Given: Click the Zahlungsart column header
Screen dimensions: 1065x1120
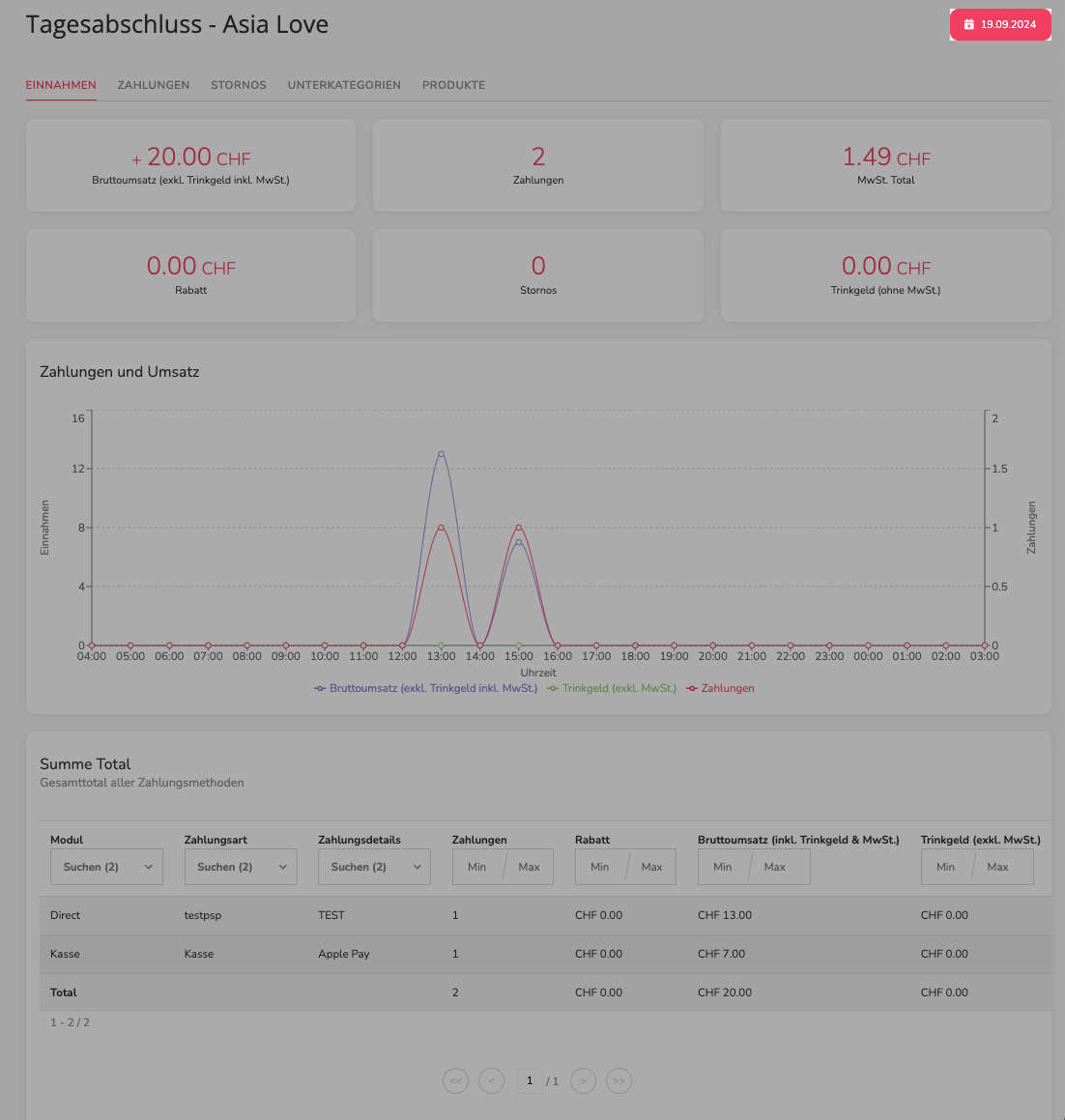Looking at the screenshot, I should pos(216,840).
